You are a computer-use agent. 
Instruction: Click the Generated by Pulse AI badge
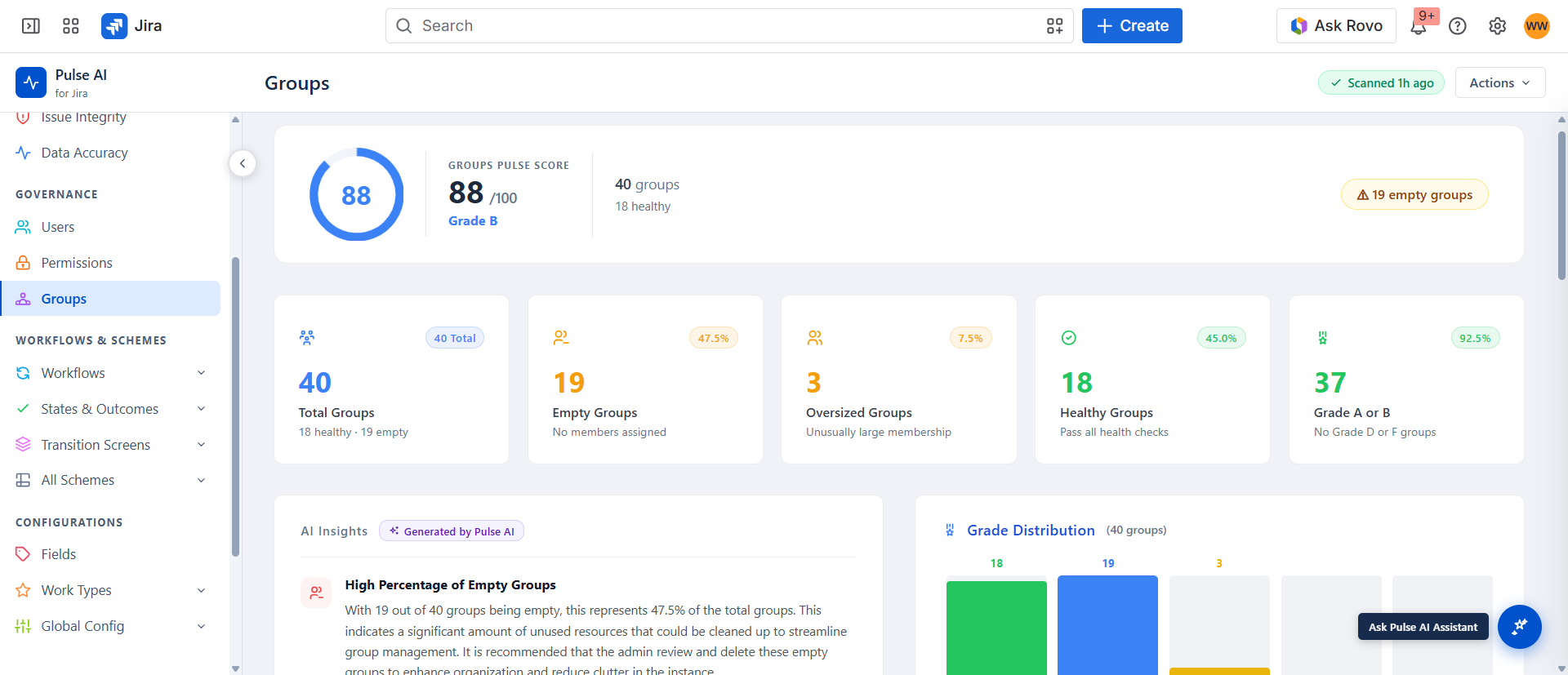pyautogui.click(x=452, y=531)
